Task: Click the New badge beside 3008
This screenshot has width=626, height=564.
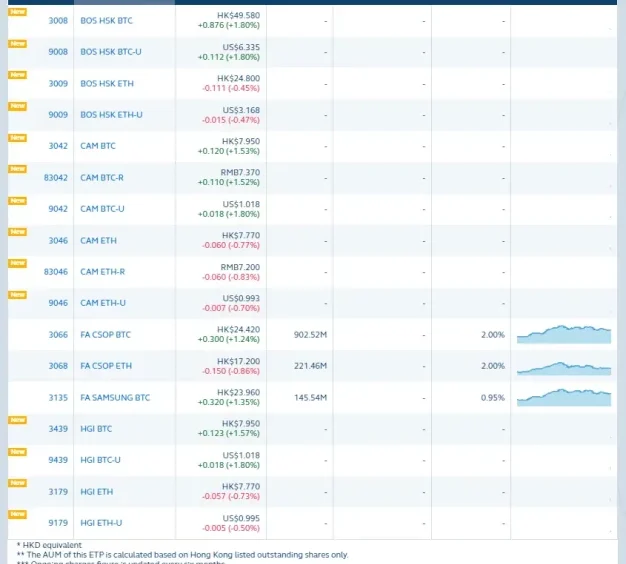Action: pos(18,12)
